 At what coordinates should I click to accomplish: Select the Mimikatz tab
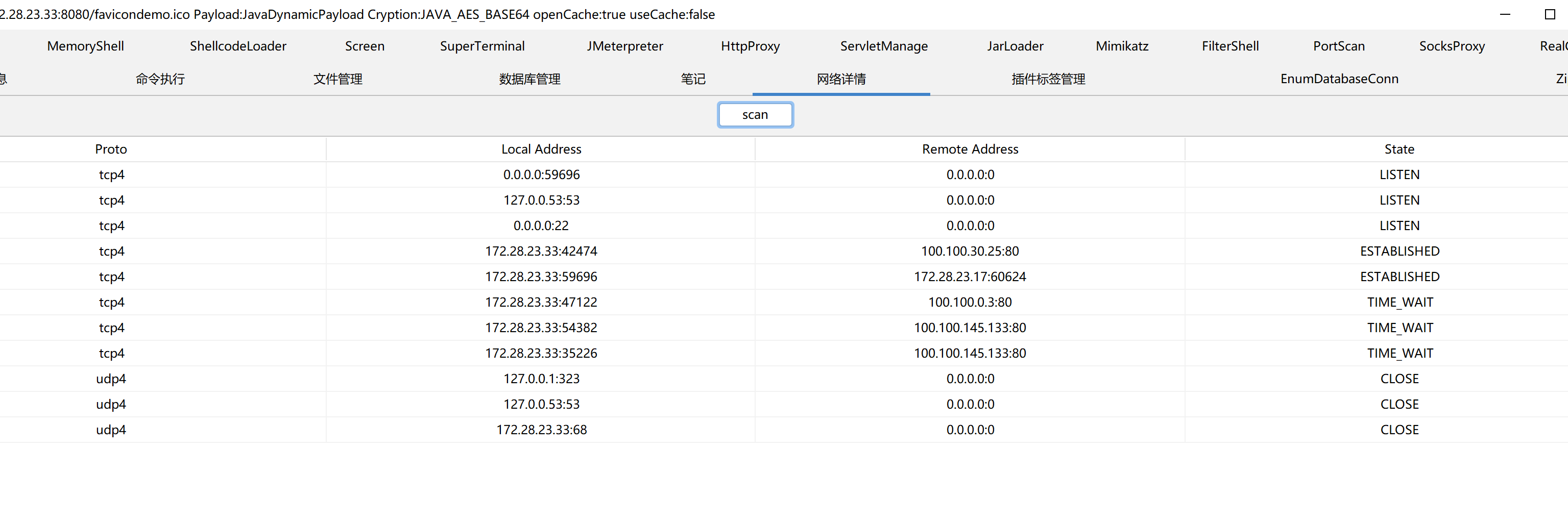1122,46
